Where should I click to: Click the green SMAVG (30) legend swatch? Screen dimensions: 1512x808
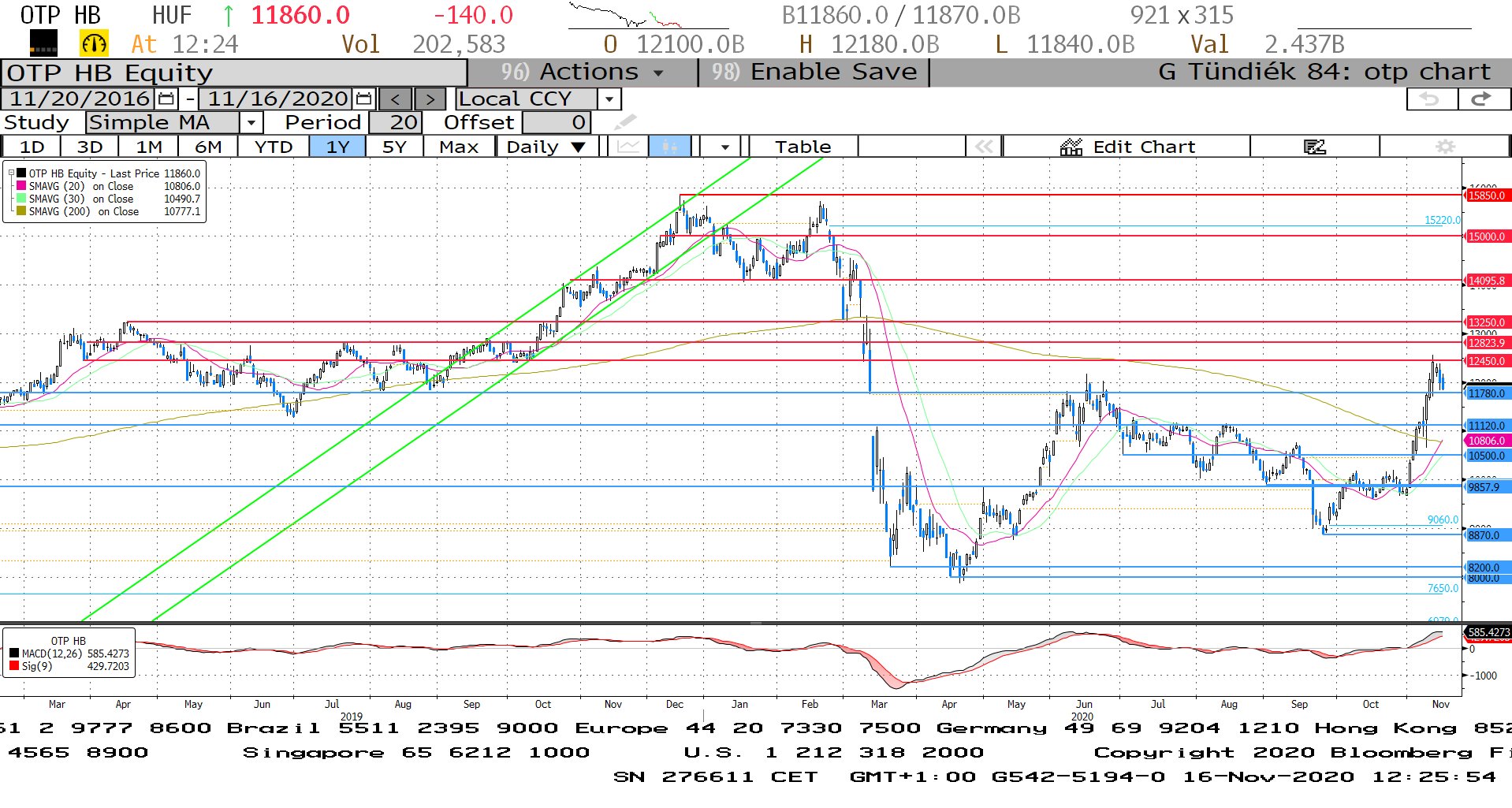21,199
